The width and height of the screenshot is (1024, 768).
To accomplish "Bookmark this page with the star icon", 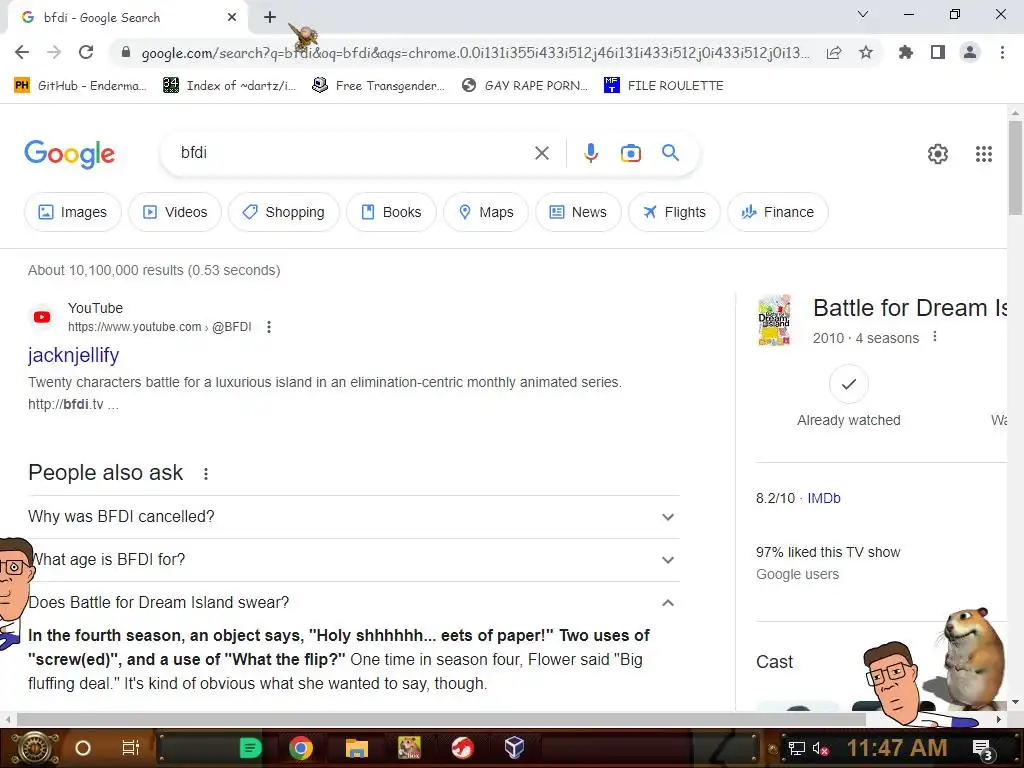I will [x=866, y=52].
